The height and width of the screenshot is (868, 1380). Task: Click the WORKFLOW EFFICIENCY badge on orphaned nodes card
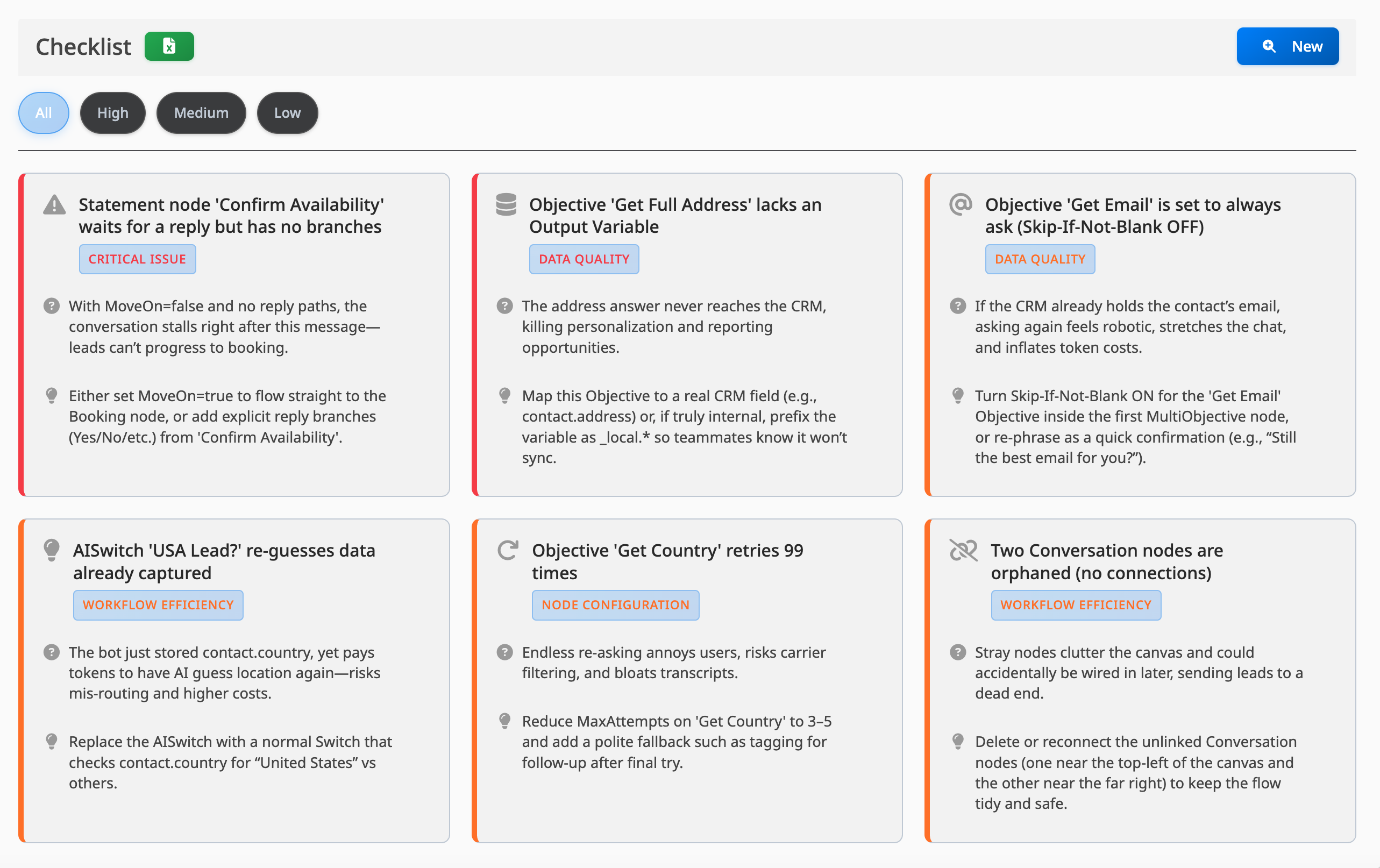pos(1076,605)
